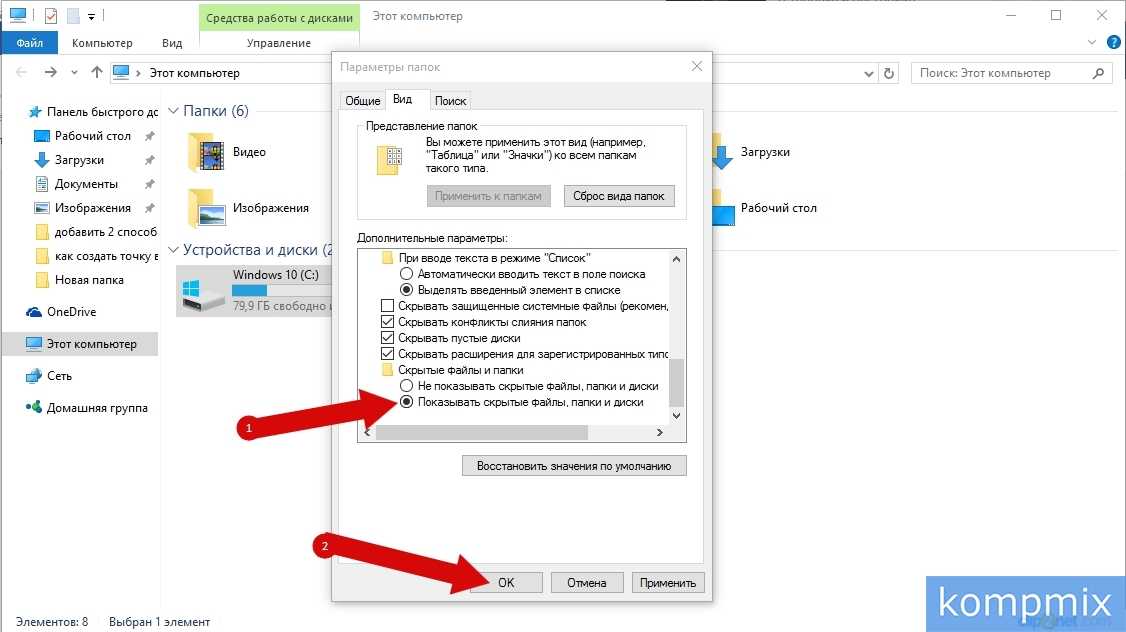The width and height of the screenshot is (1126, 632).
Task: Click the search magnifier icon
Action: (x=1098, y=73)
